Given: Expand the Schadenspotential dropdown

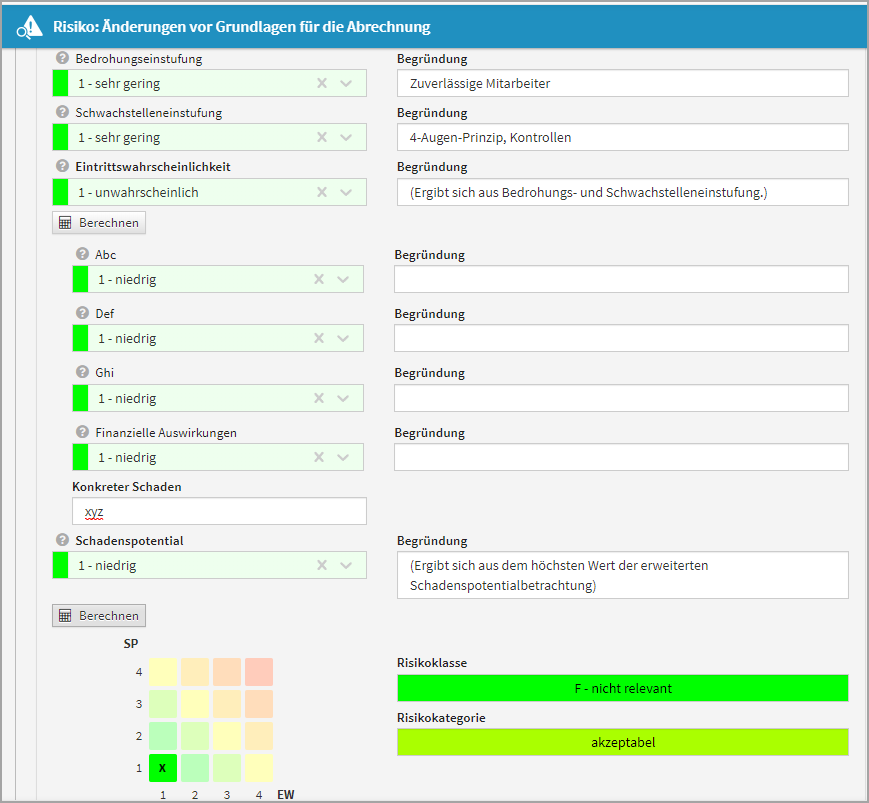Looking at the screenshot, I should 346,566.
